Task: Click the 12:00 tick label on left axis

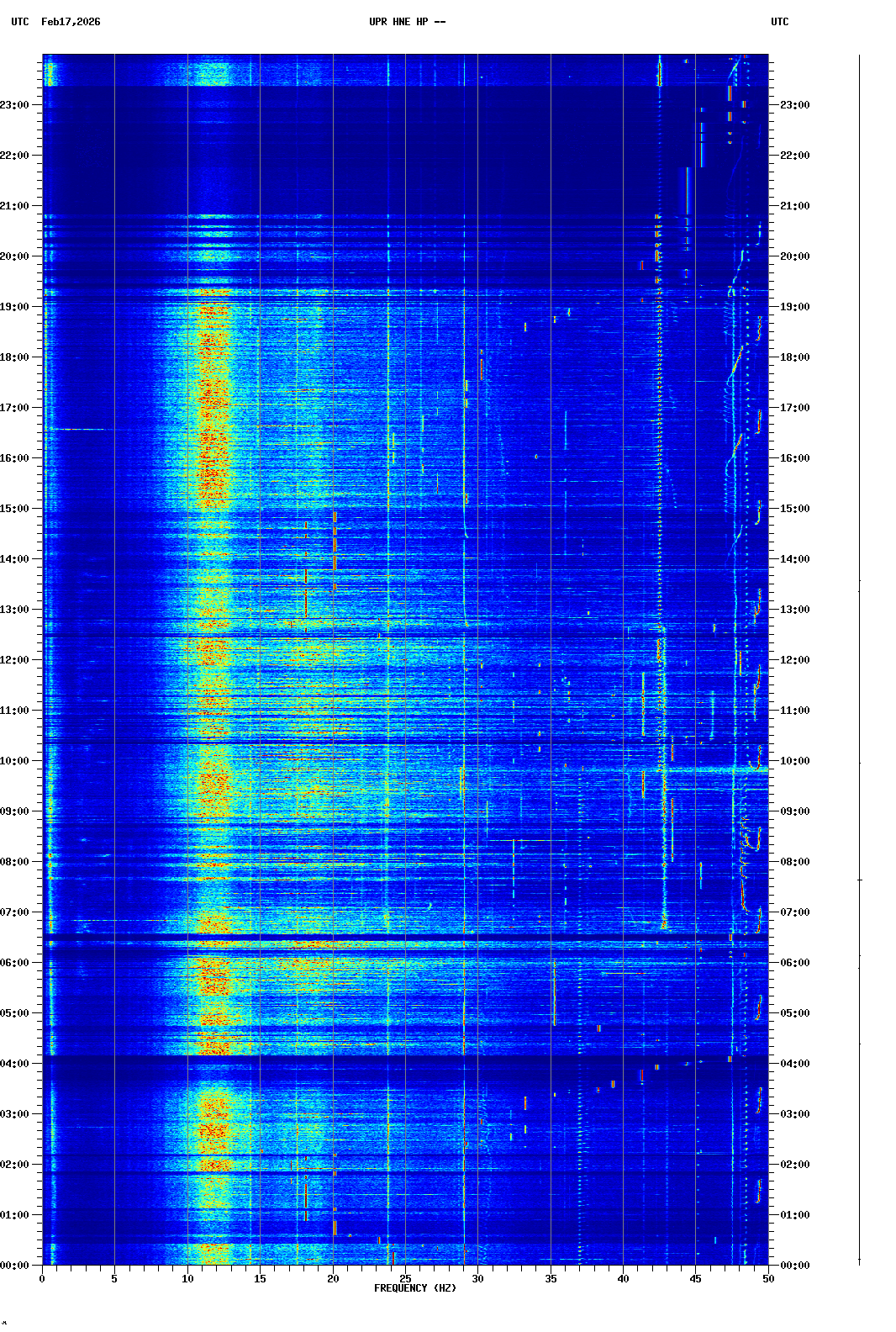Action: [14, 660]
